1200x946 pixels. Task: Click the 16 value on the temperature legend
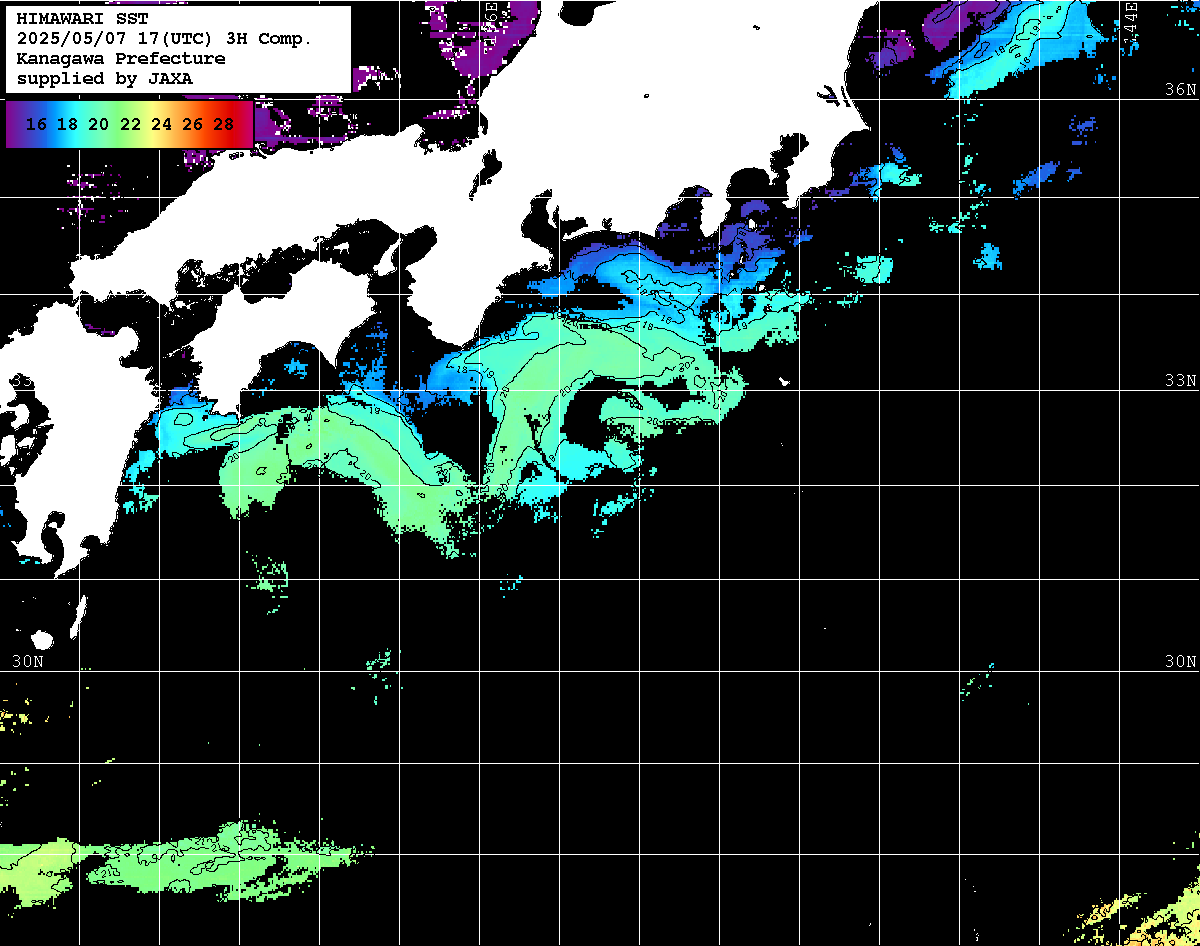coord(37,125)
